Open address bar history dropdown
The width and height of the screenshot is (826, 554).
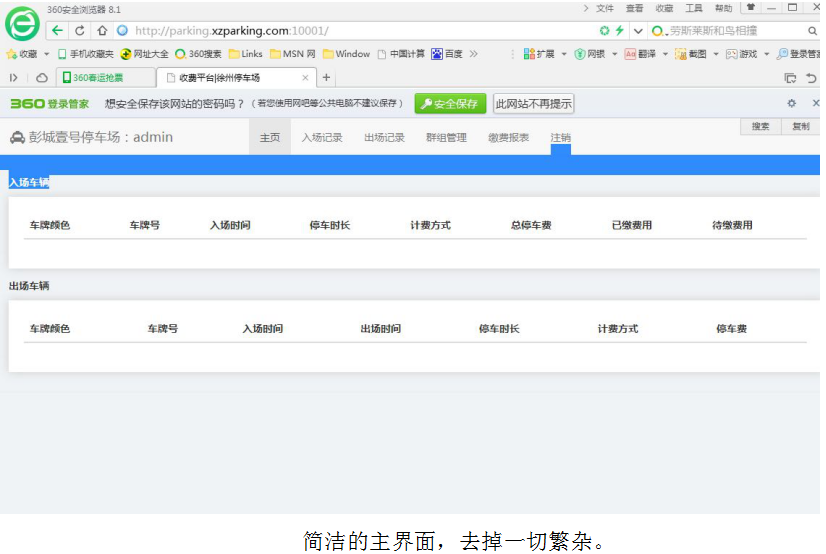(638, 31)
